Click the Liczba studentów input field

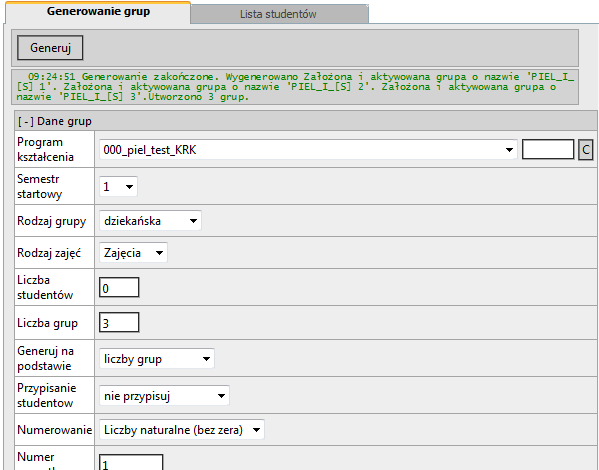pyautogui.click(x=119, y=287)
